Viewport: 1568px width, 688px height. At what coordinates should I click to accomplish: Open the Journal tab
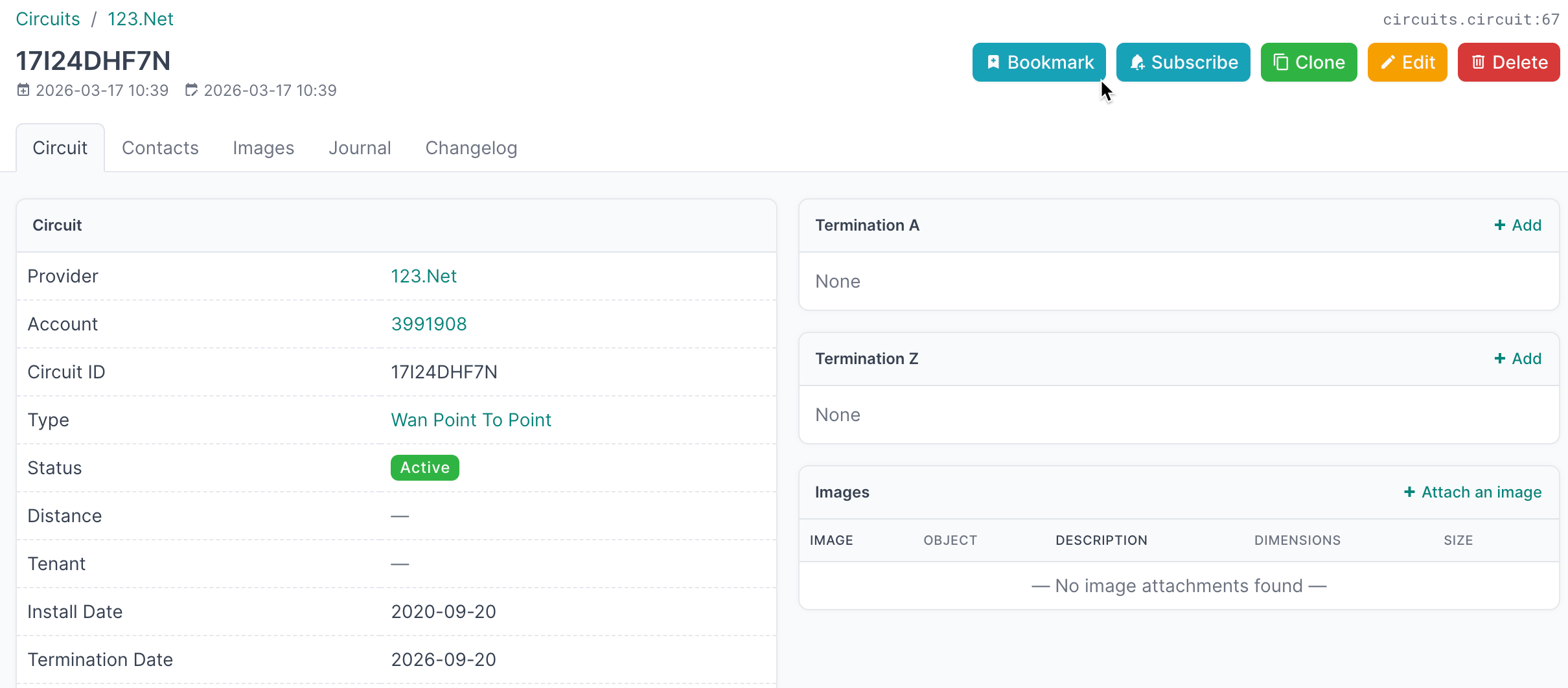click(x=360, y=148)
